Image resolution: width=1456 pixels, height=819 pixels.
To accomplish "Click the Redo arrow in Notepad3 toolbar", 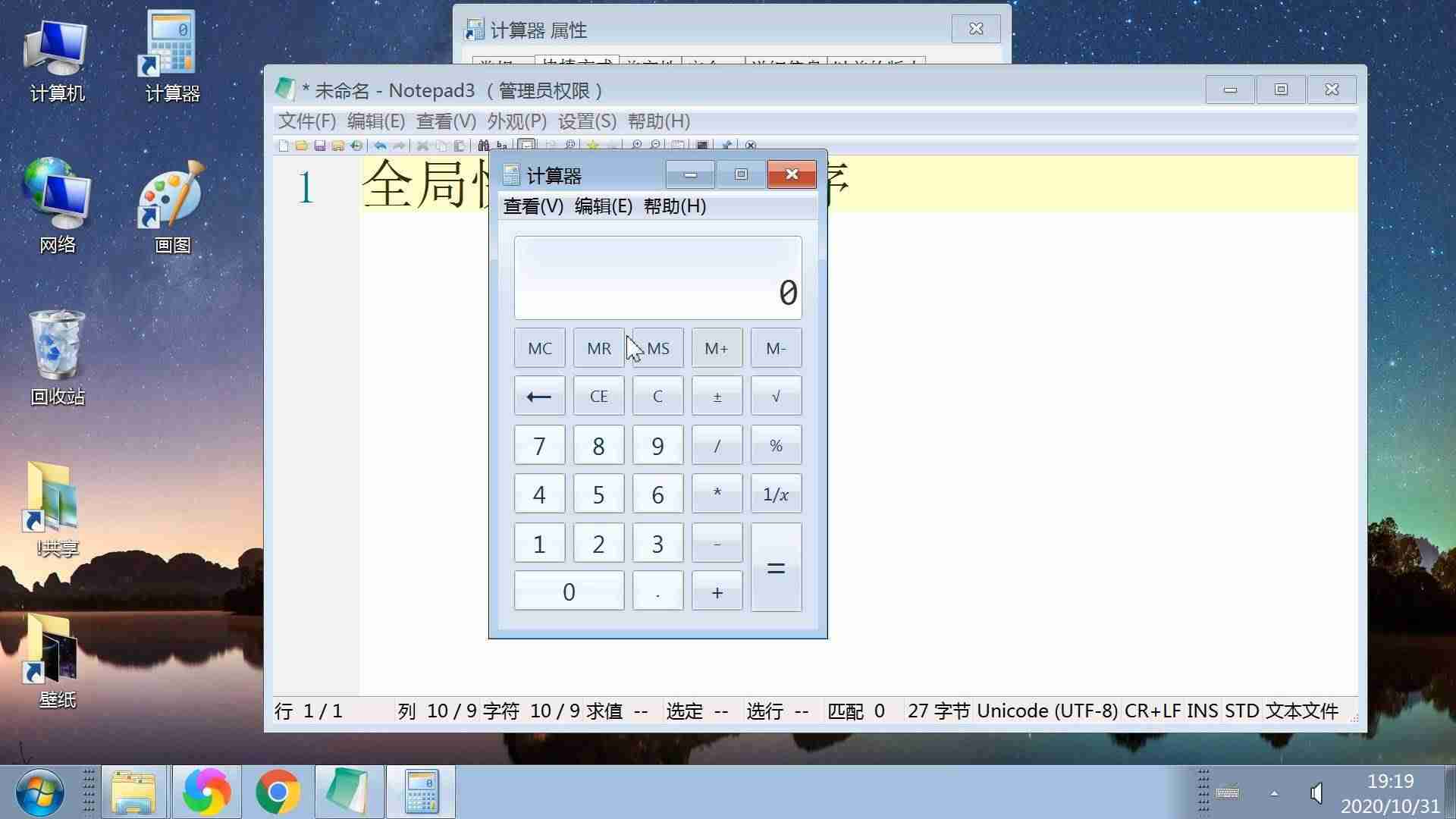I will pyautogui.click(x=398, y=146).
